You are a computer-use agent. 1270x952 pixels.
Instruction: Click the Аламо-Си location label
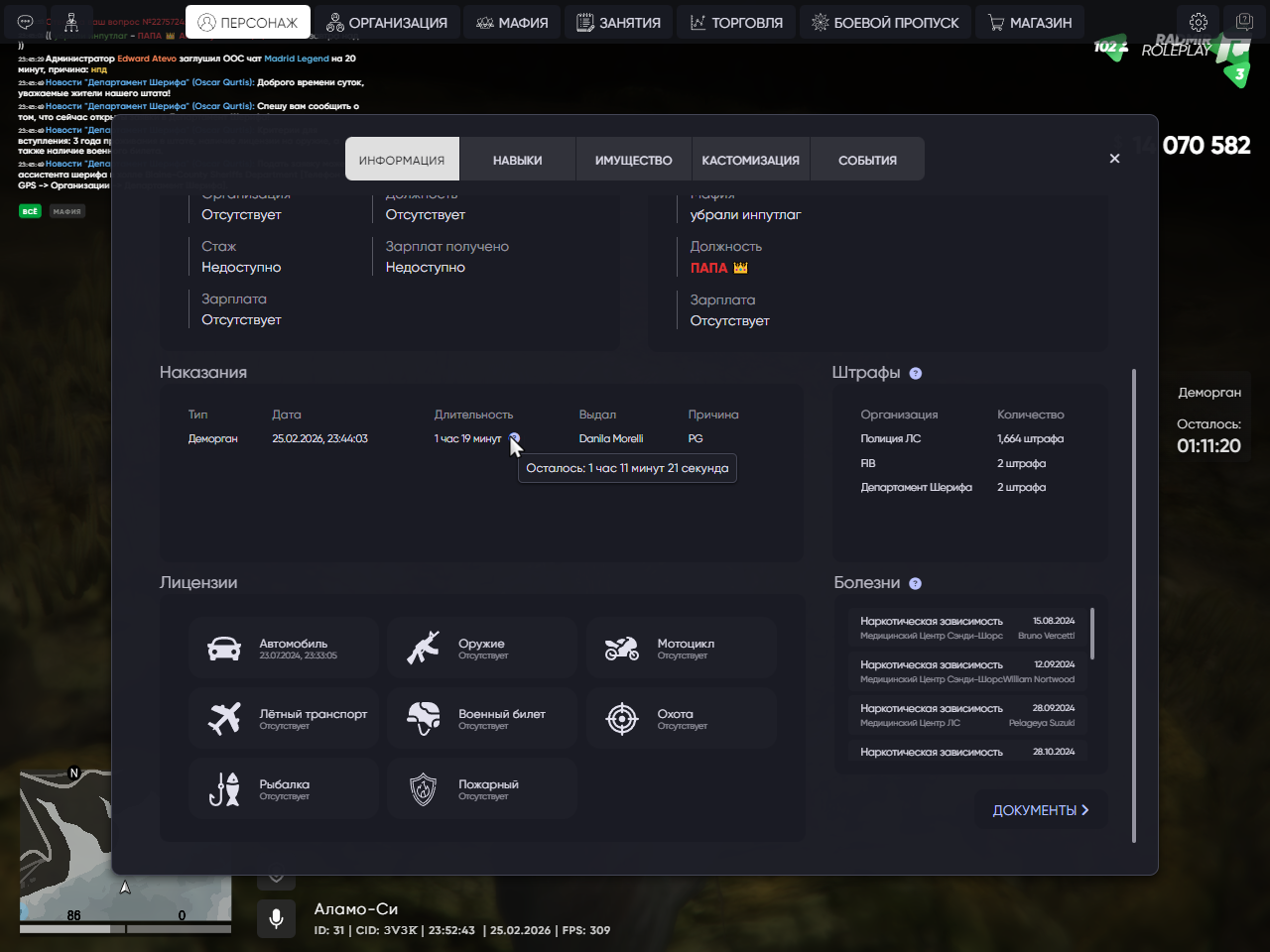(x=355, y=908)
